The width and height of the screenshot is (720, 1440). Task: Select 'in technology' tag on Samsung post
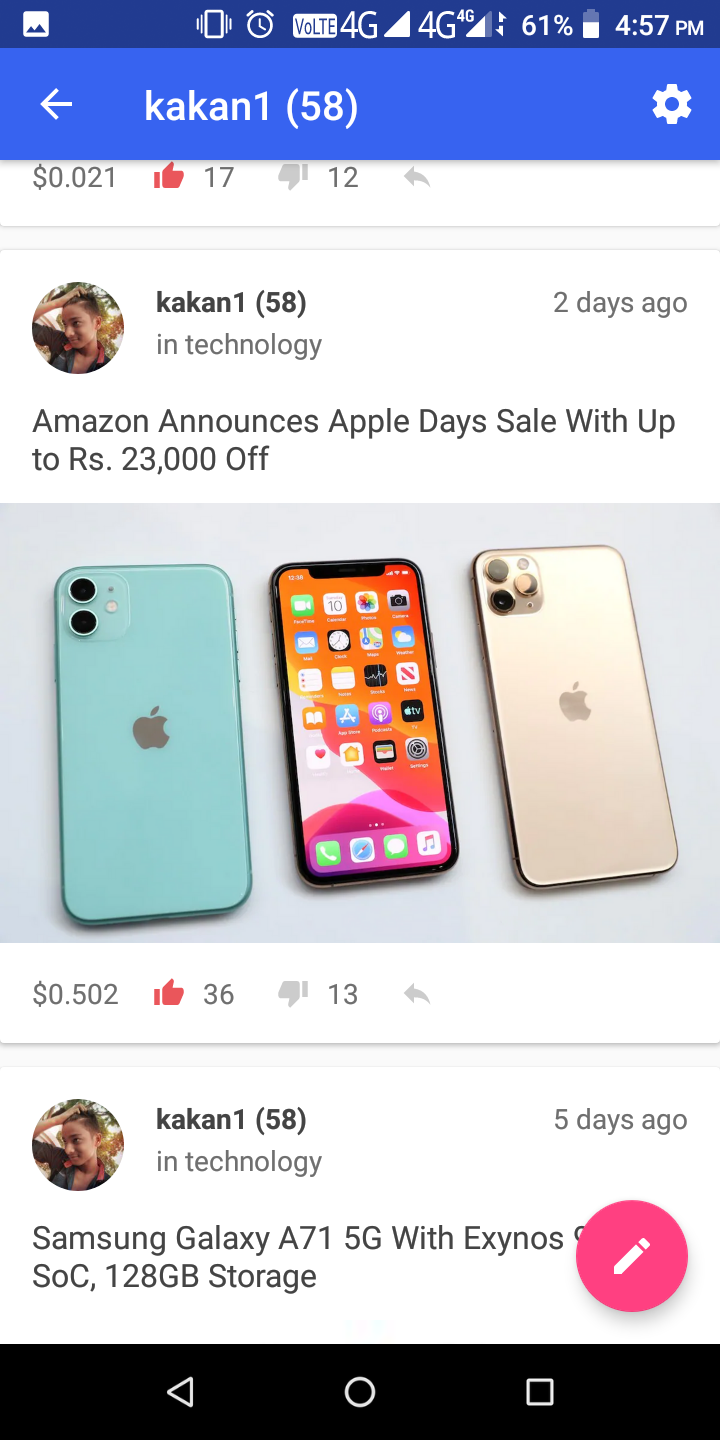pyautogui.click(x=239, y=1162)
